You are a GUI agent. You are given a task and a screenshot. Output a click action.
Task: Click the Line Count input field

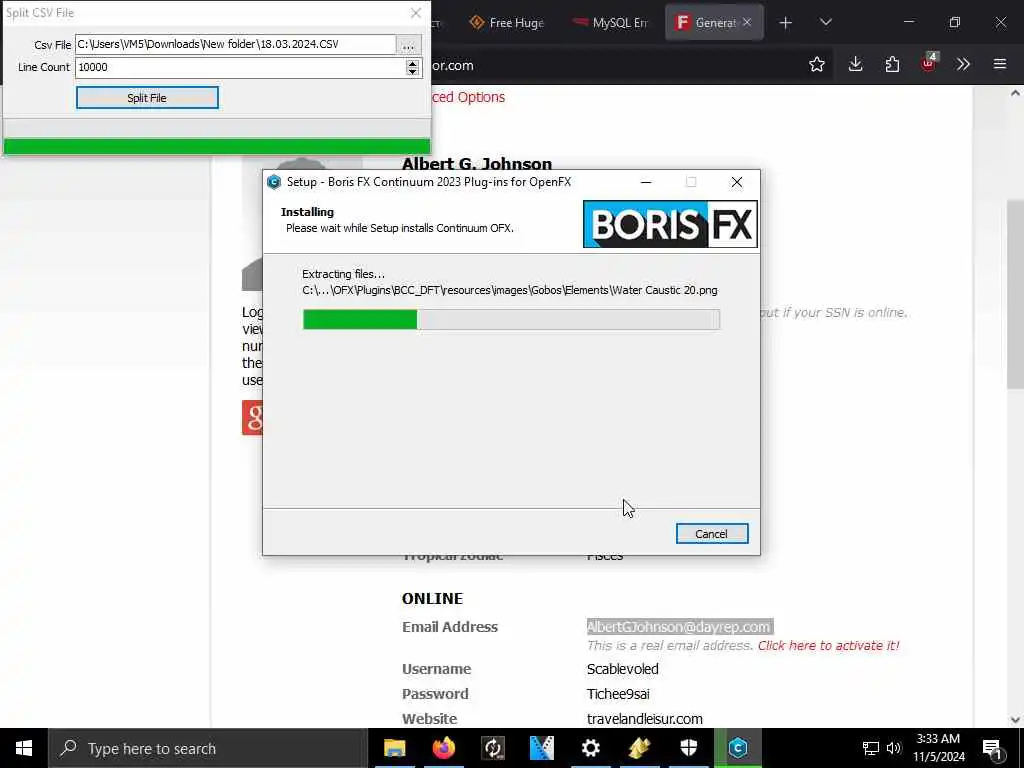240,67
